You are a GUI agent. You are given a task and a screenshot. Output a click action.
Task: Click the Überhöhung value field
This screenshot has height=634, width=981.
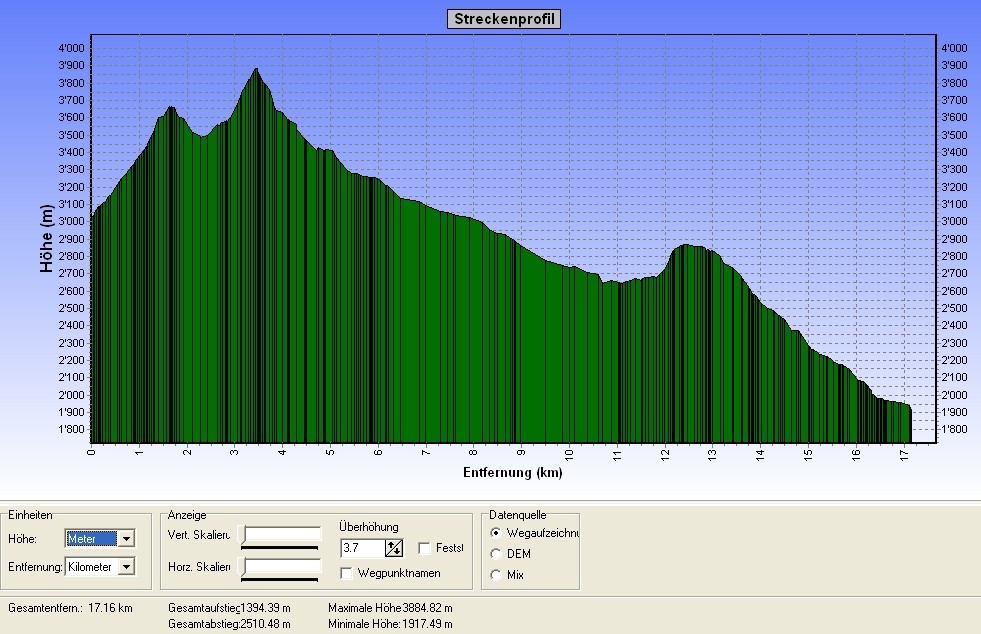coord(361,548)
